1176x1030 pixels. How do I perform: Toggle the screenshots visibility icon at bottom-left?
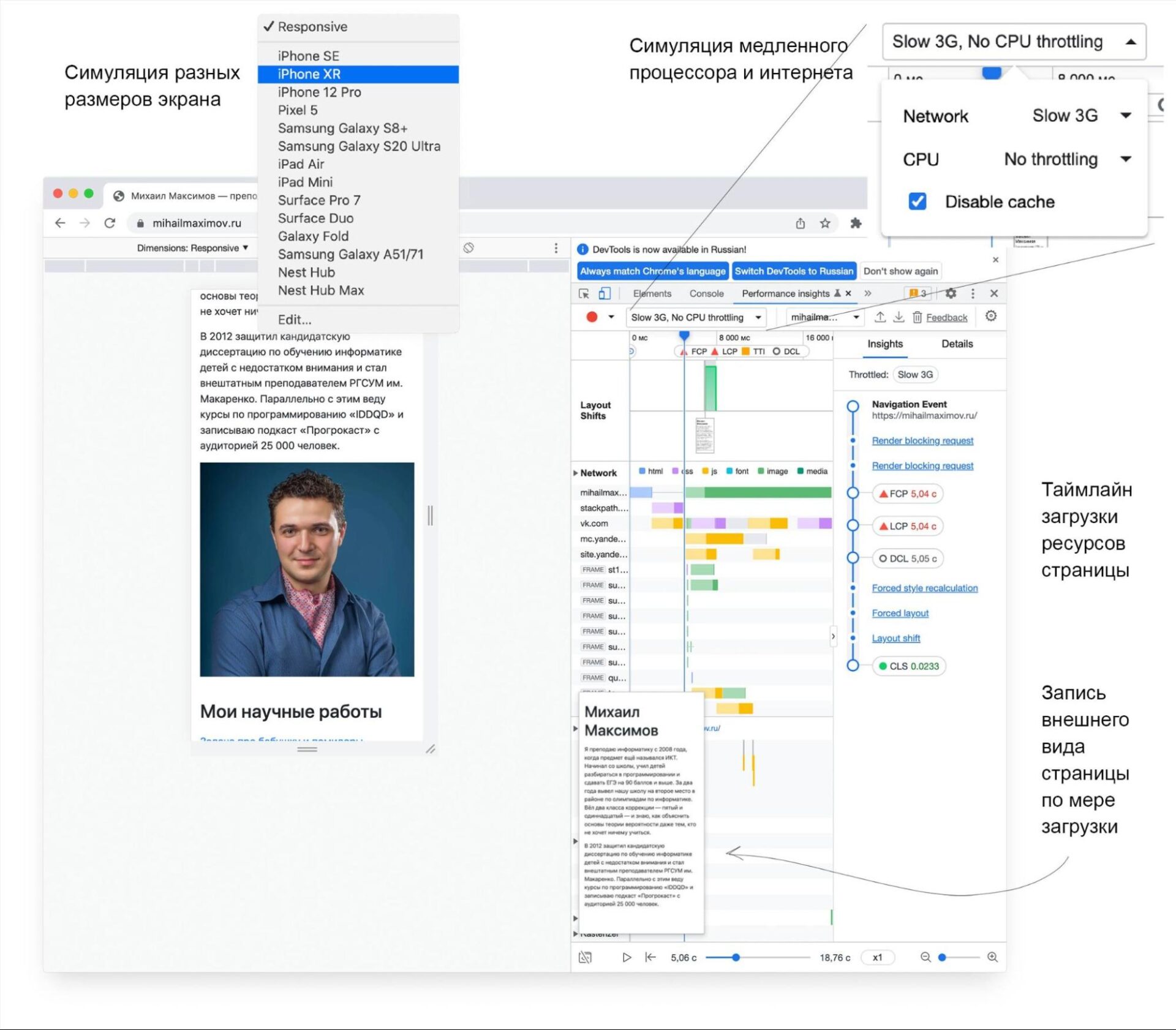point(586,957)
